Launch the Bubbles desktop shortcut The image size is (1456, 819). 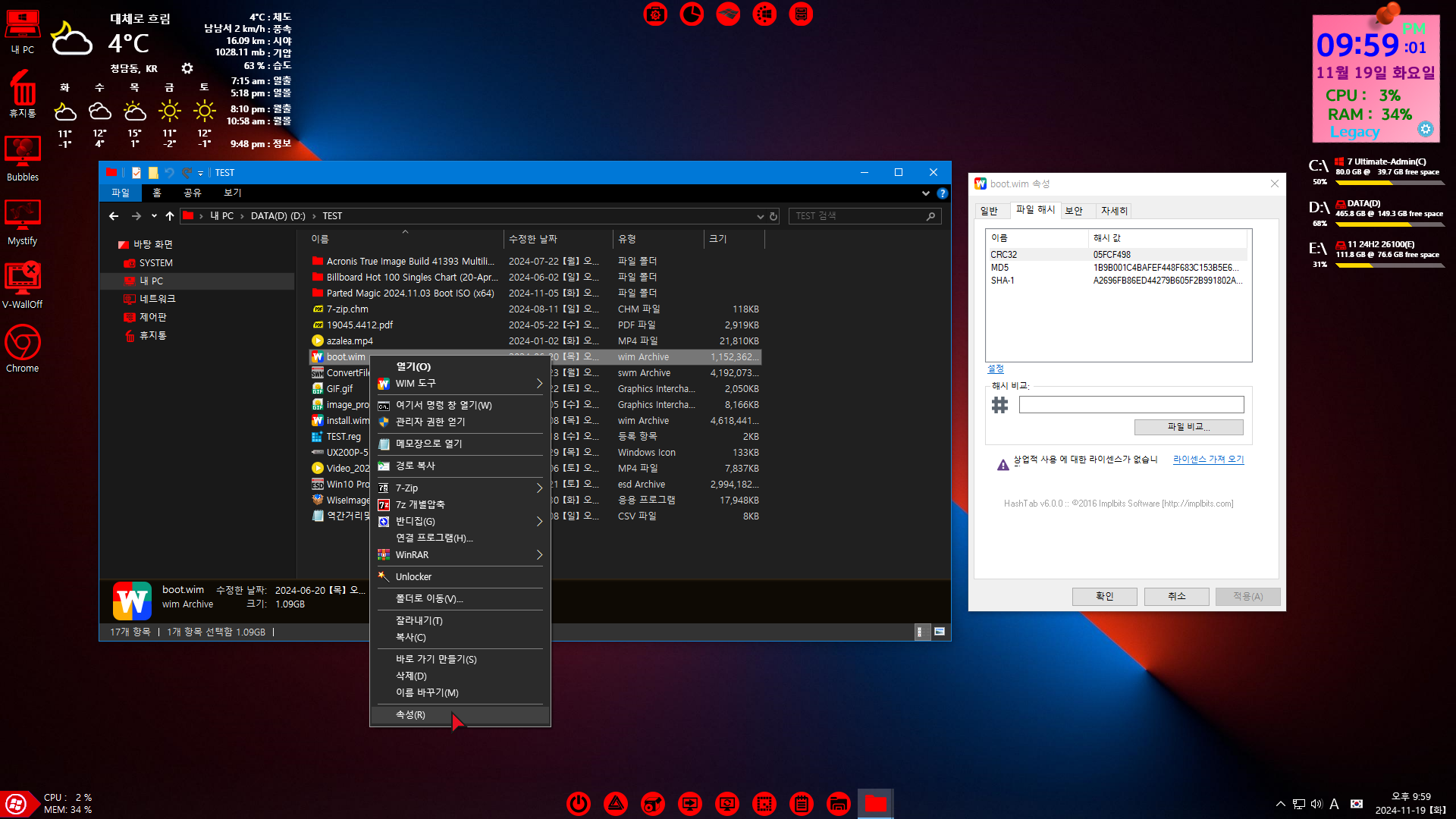pos(23,159)
